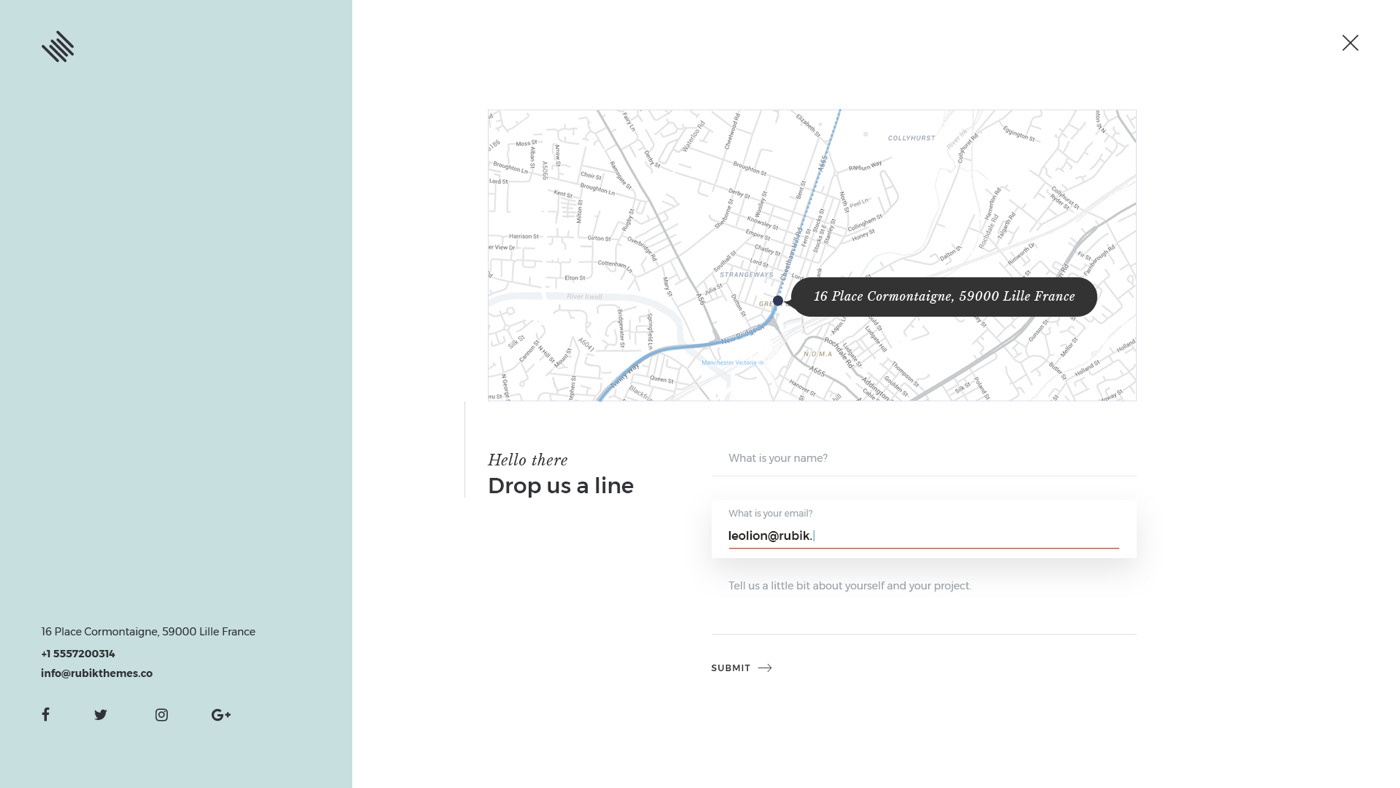Screen dimensions: 1400x788
Task: Click the dark map location pin
Action: pos(778,300)
